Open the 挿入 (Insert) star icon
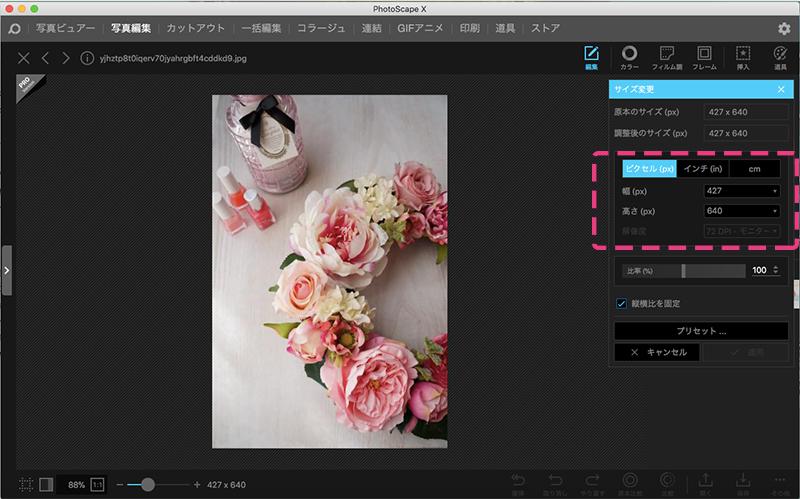800x499 pixels. (743, 57)
